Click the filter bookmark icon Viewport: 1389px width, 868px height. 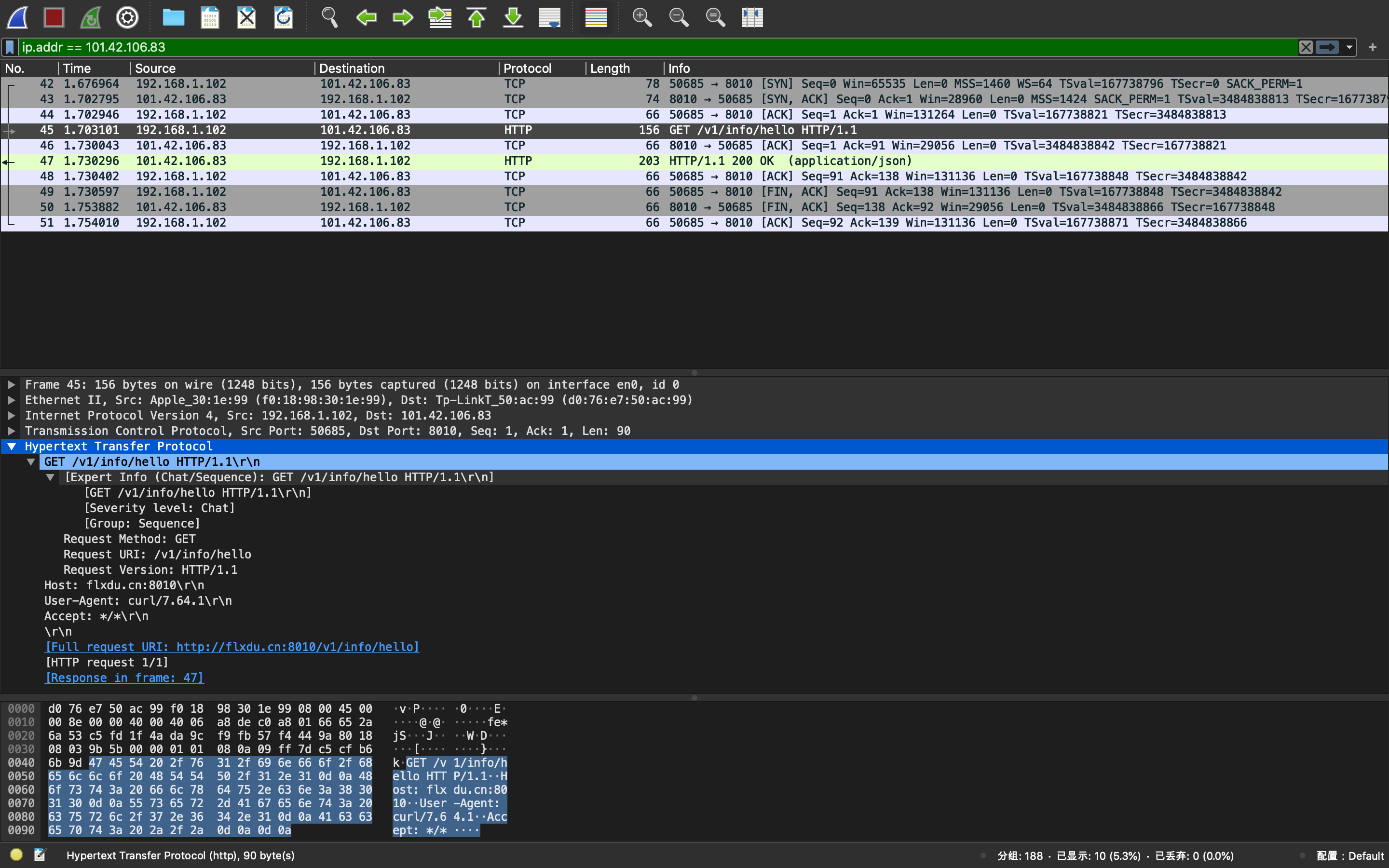[10, 47]
